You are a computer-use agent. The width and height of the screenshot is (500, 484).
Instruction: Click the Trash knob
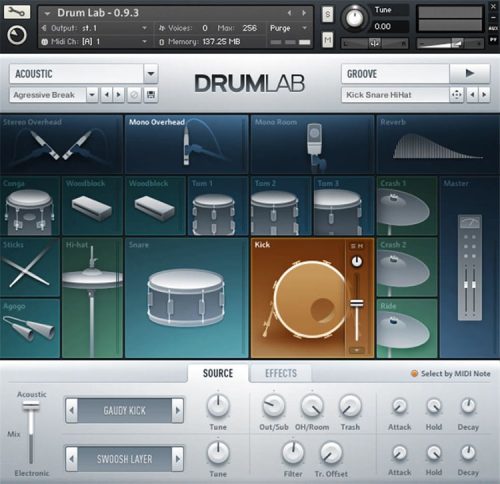[350, 405]
